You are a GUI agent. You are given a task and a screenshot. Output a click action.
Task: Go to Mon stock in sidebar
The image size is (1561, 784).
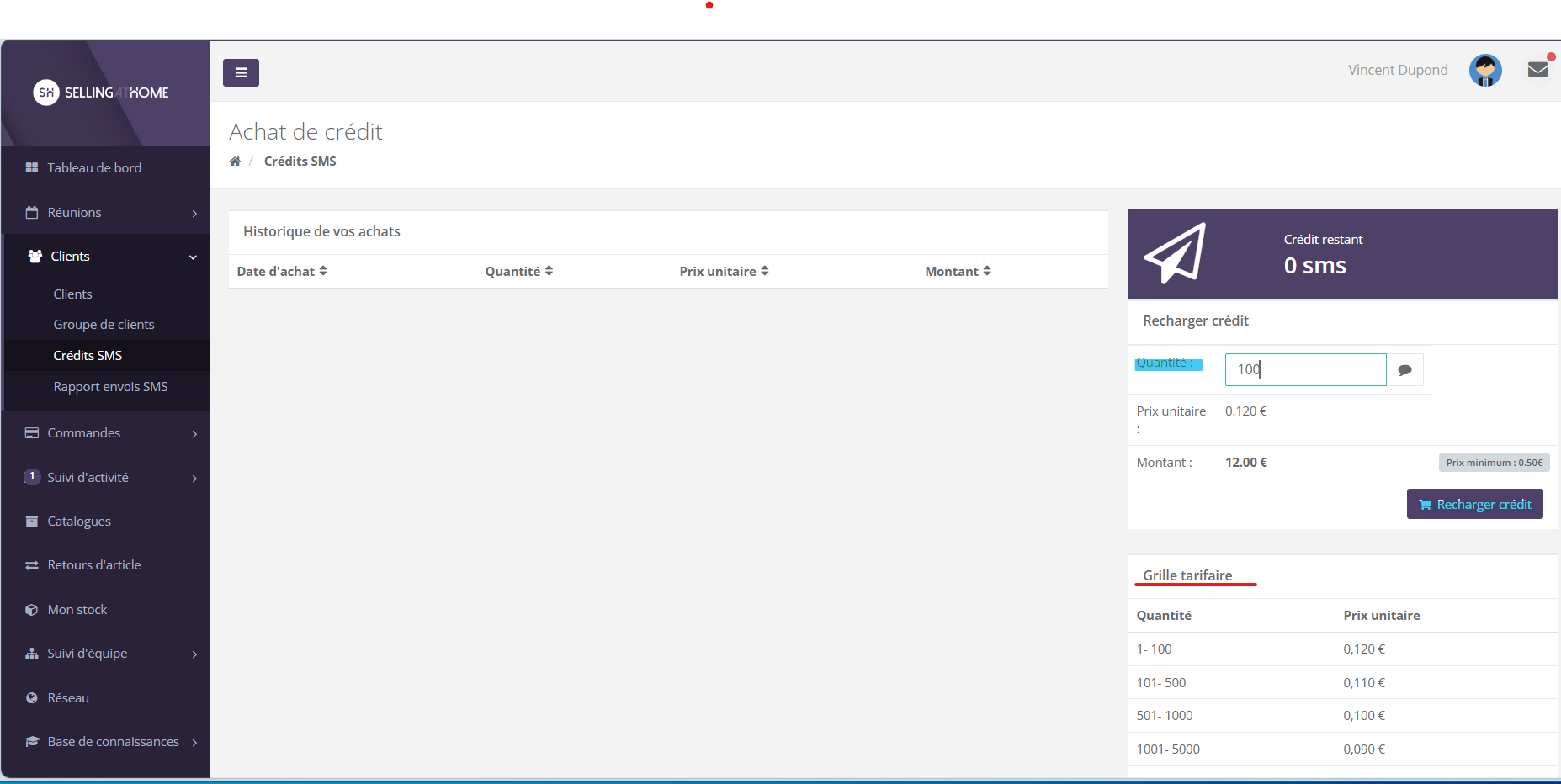77,610
